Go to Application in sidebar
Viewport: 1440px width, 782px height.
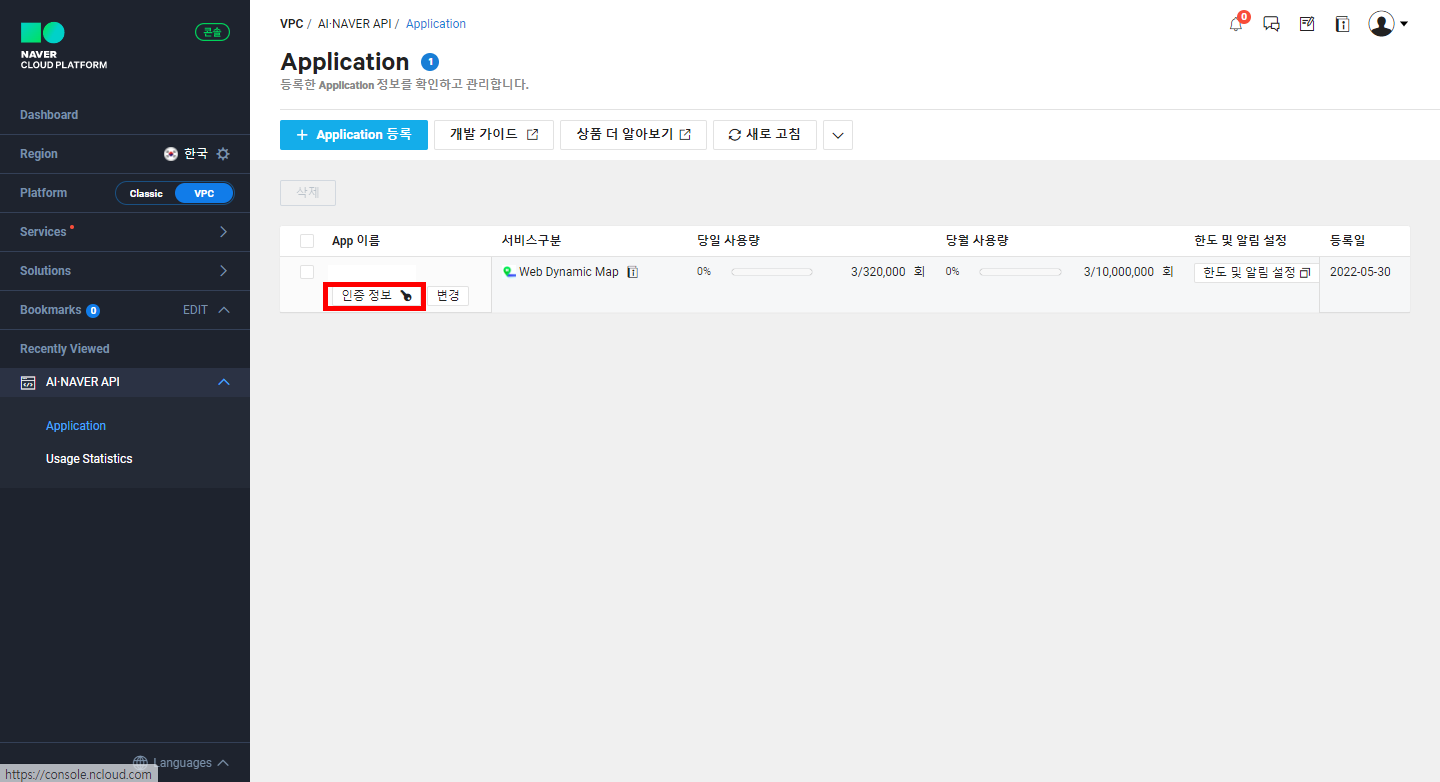coord(76,426)
